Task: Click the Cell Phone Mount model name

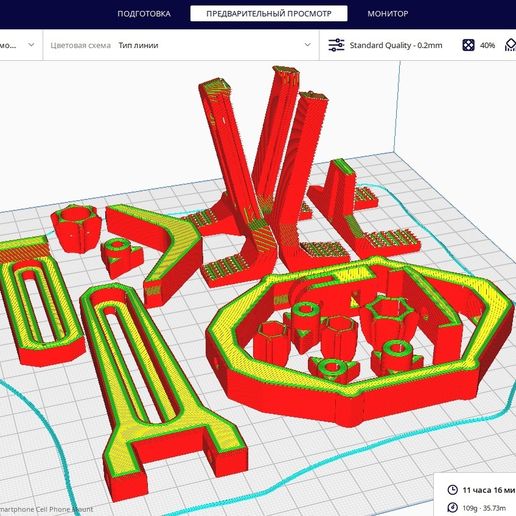Action: pos(46,509)
